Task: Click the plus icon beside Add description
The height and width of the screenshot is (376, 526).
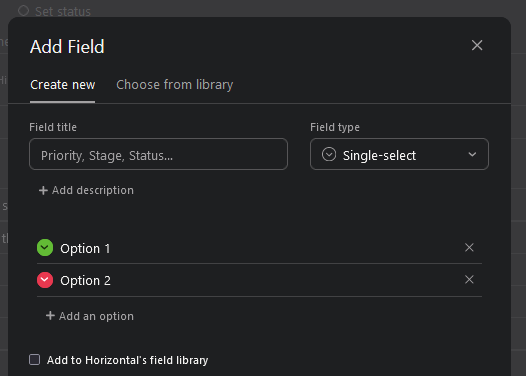Action: pyautogui.click(x=43, y=191)
